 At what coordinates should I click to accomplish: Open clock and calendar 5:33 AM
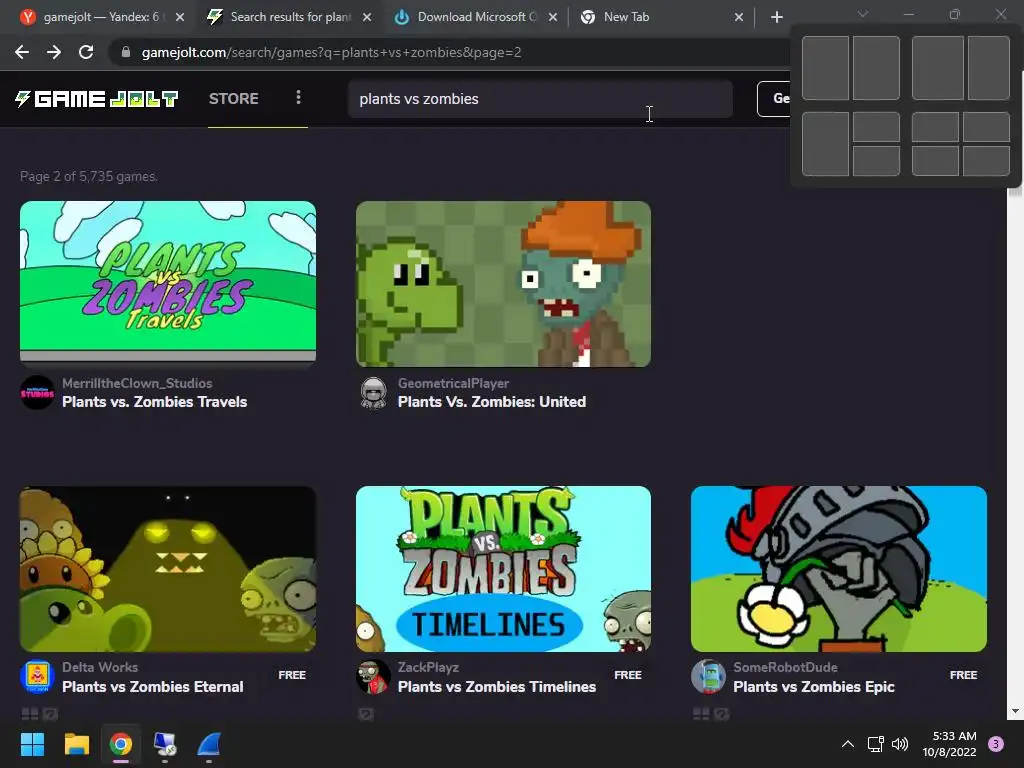950,744
